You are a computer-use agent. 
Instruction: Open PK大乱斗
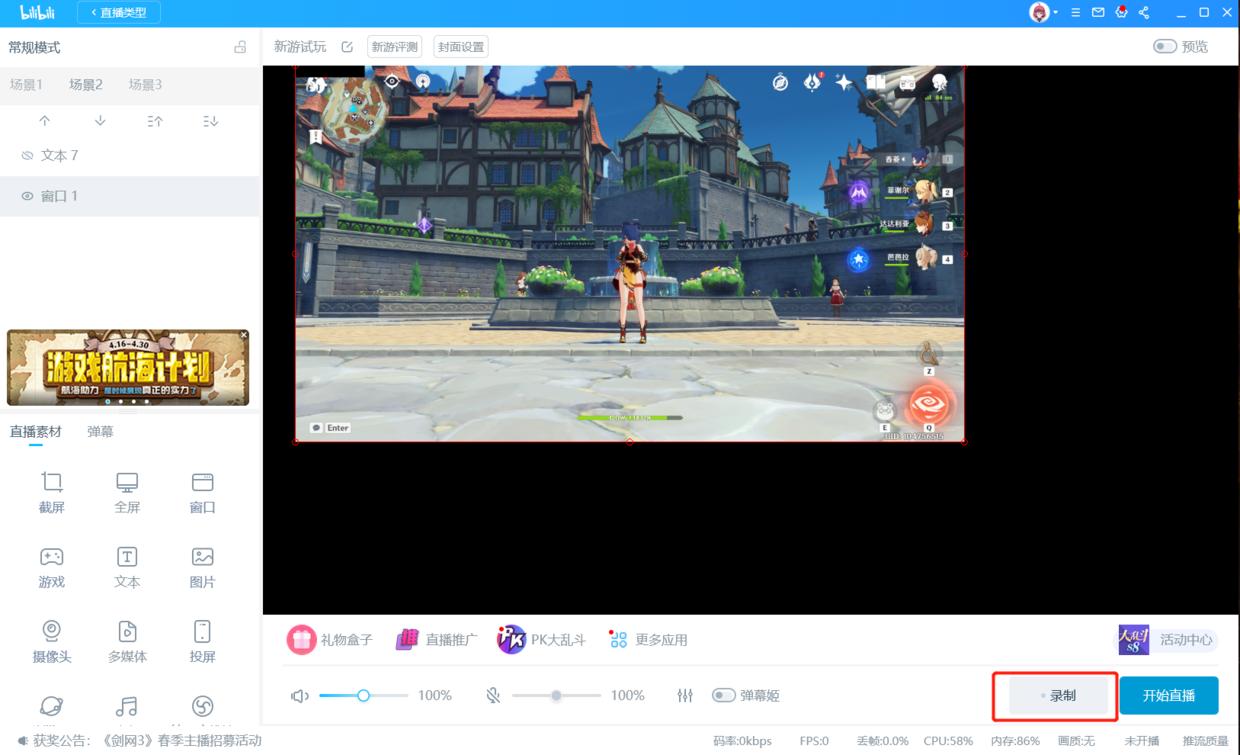tap(541, 639)
